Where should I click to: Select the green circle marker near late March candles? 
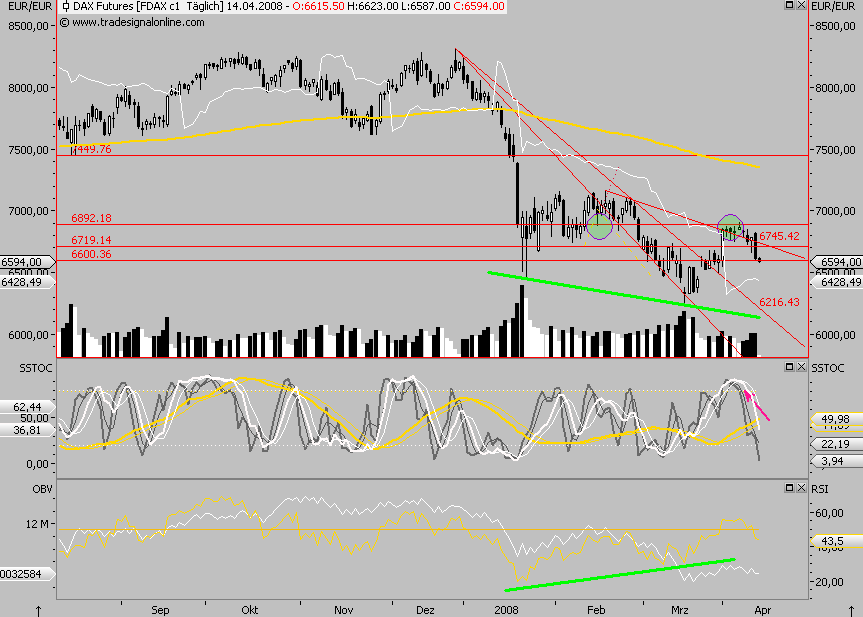click(731, 227)
